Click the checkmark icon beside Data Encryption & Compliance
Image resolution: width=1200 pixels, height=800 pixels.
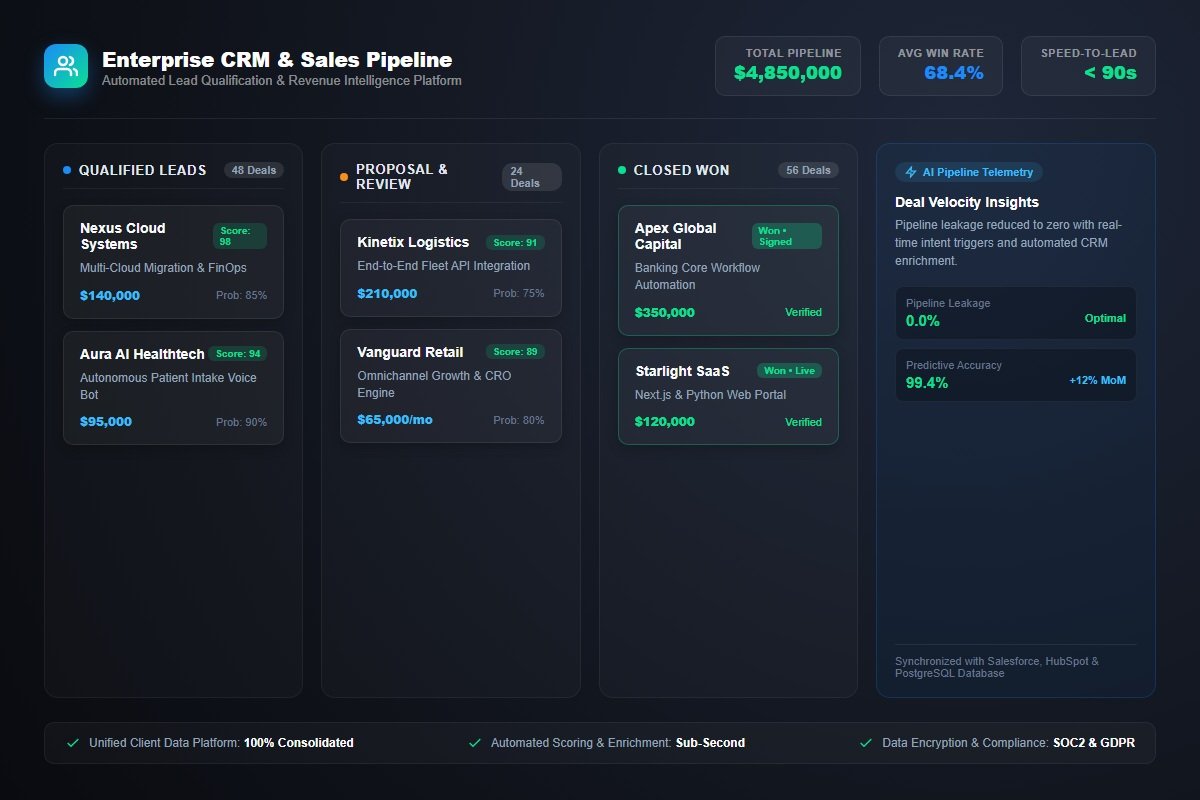[x=866, y=743]
